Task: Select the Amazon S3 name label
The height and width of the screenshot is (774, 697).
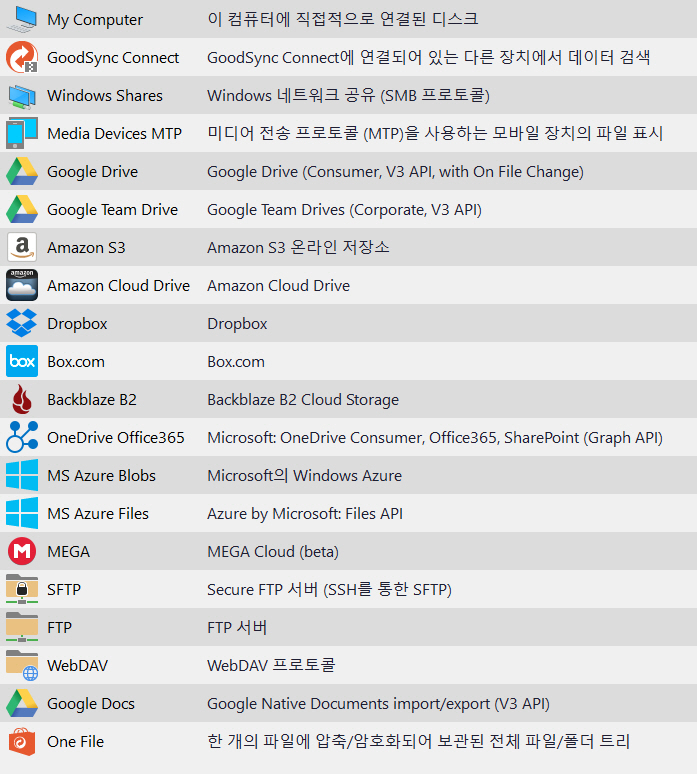Action: click(x=86, y=248)
